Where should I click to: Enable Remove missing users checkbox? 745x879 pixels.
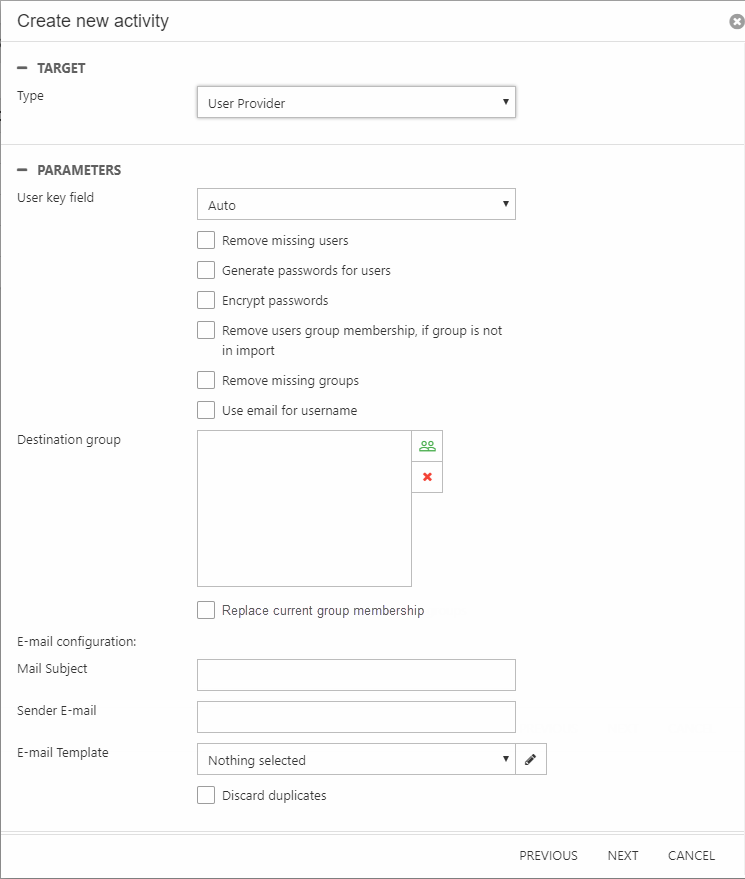click(206, 240)
